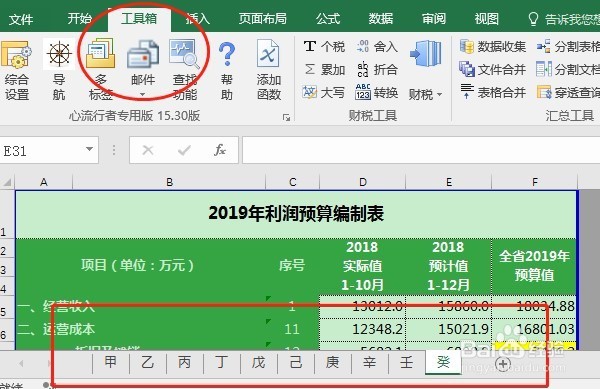Switch to sheet tab 壬

pyautogui.click(x=406, y=362)
